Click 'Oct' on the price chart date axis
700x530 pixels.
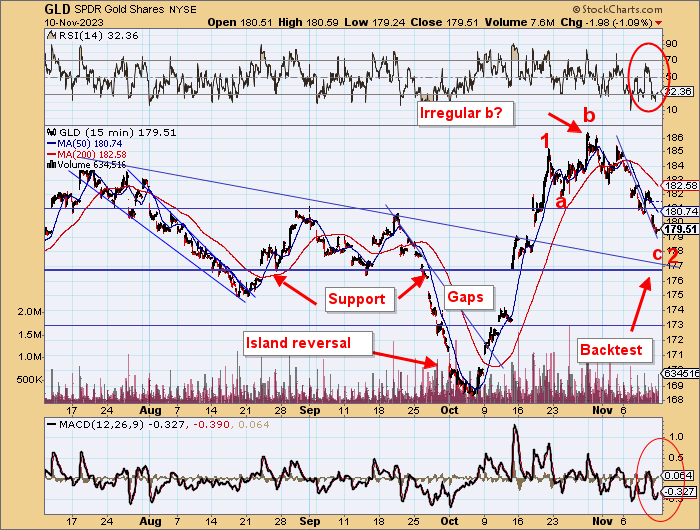coord(449,410)
